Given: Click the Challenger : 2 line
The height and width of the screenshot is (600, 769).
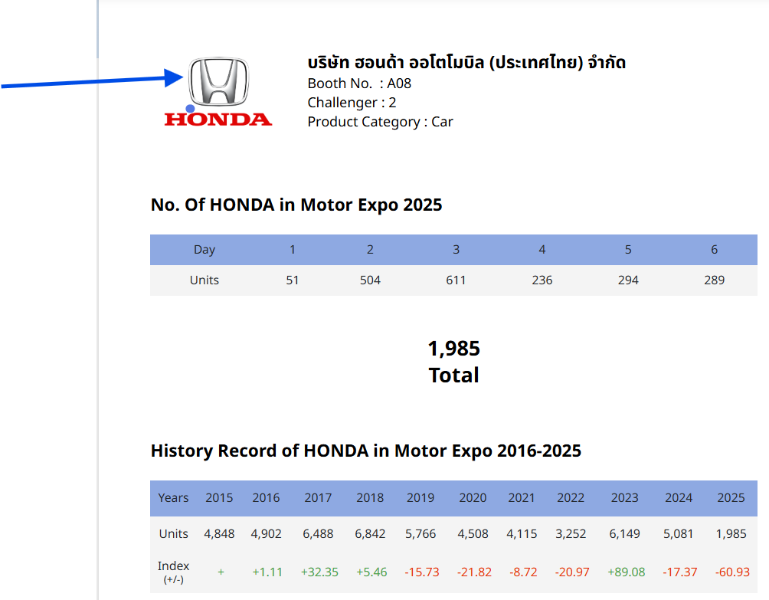Looking at the screenshot, I should (x=352, y=102).
